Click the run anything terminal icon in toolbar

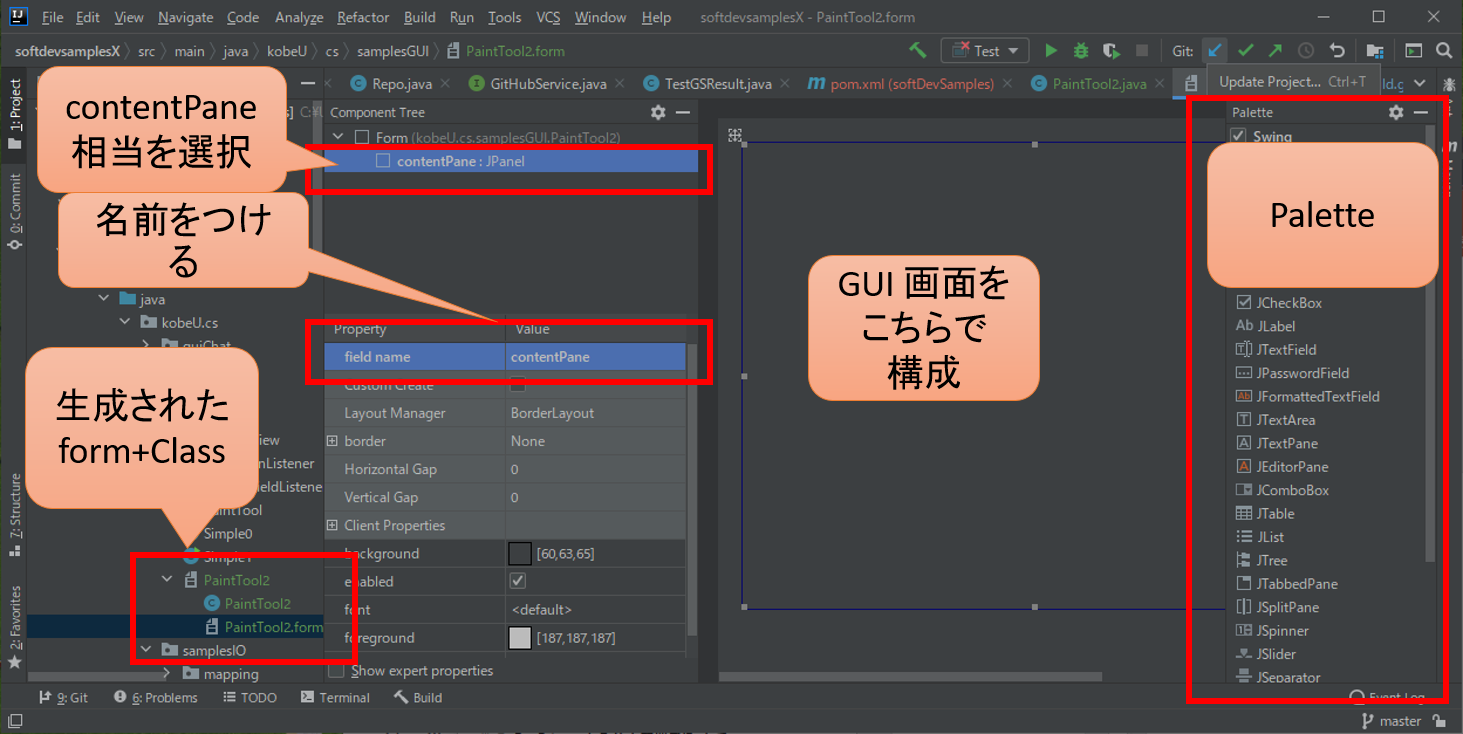pyautogui.click(x=1413, y=50)
